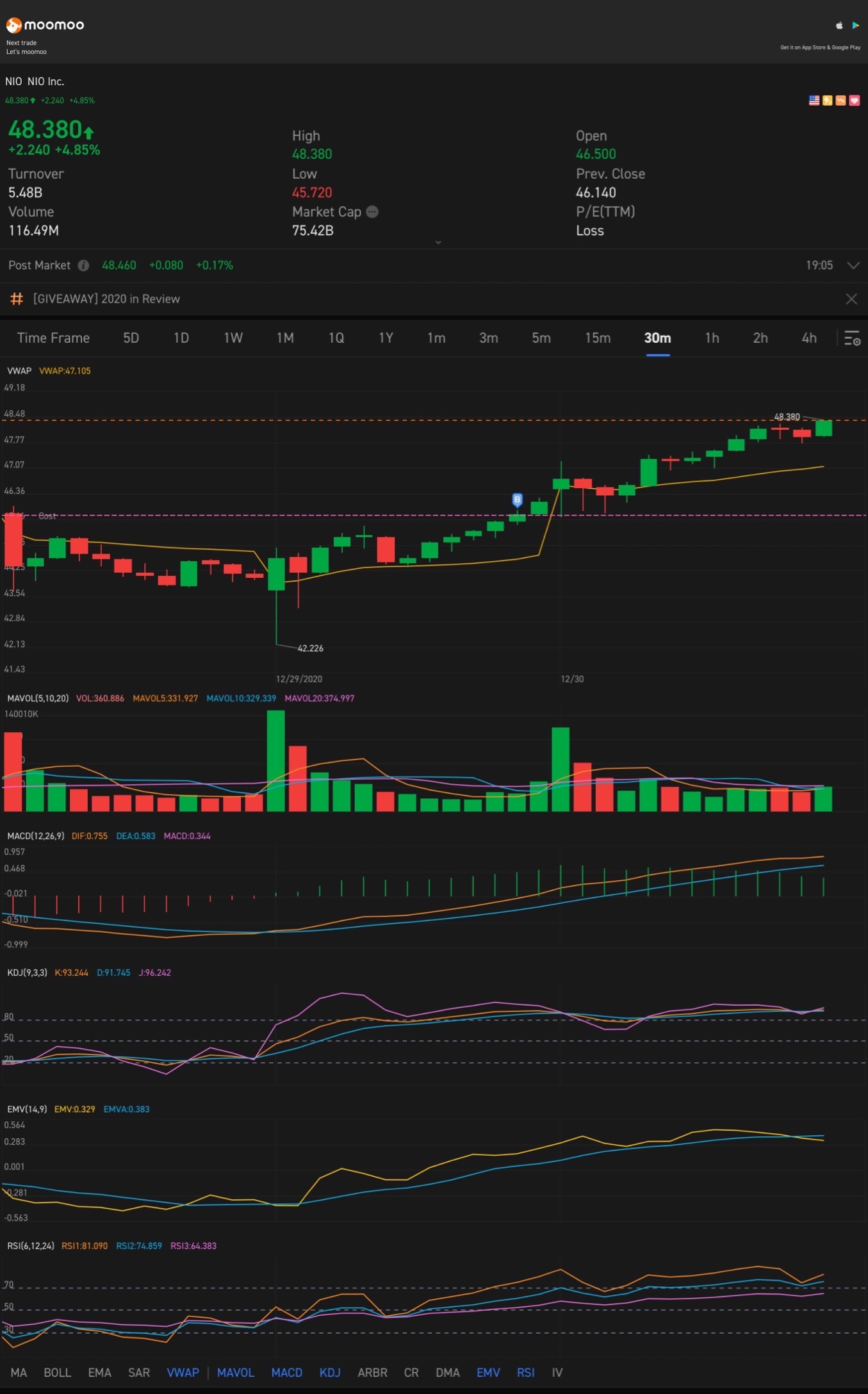Disable the KDJ indicator
Viewport: 868px width, 1394px height.
(330, 1372)
